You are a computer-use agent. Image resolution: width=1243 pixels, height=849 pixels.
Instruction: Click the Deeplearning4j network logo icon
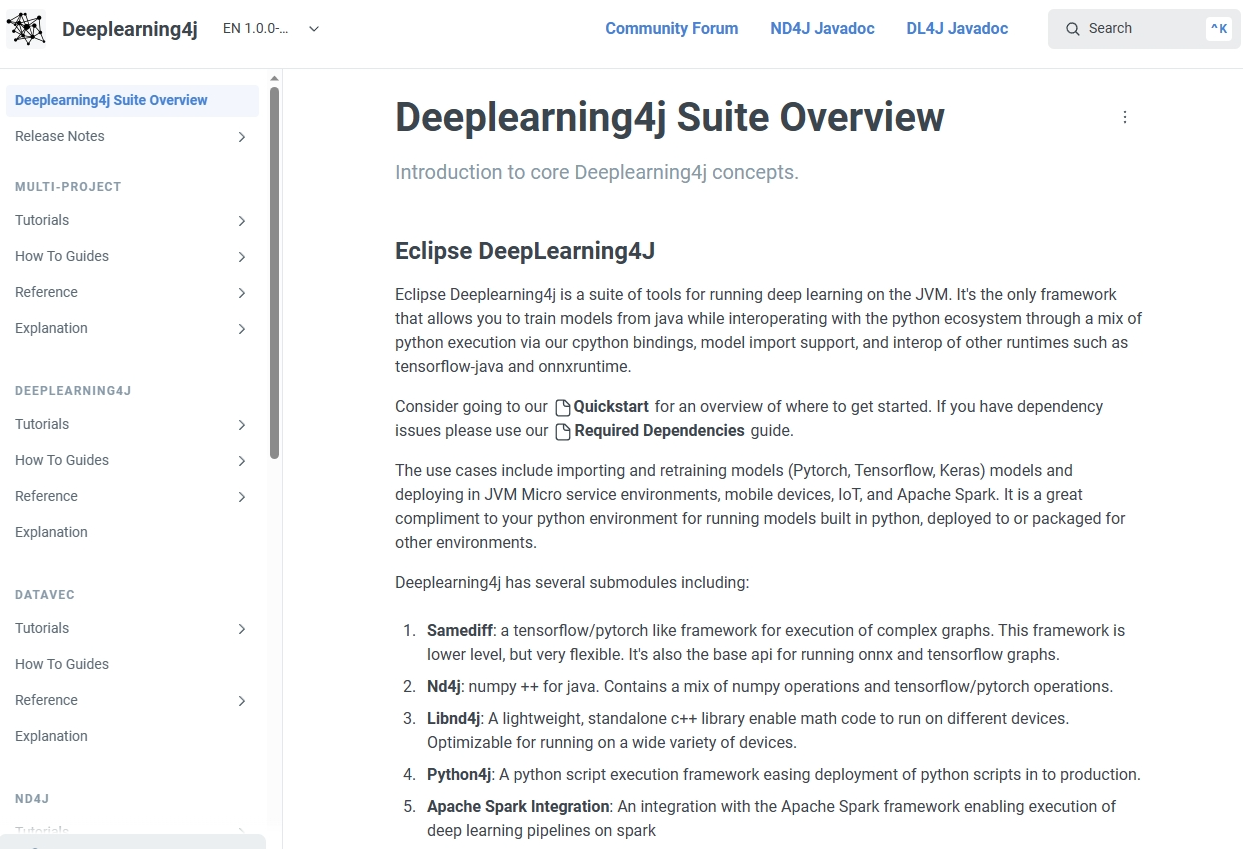(x=26, y=29)
